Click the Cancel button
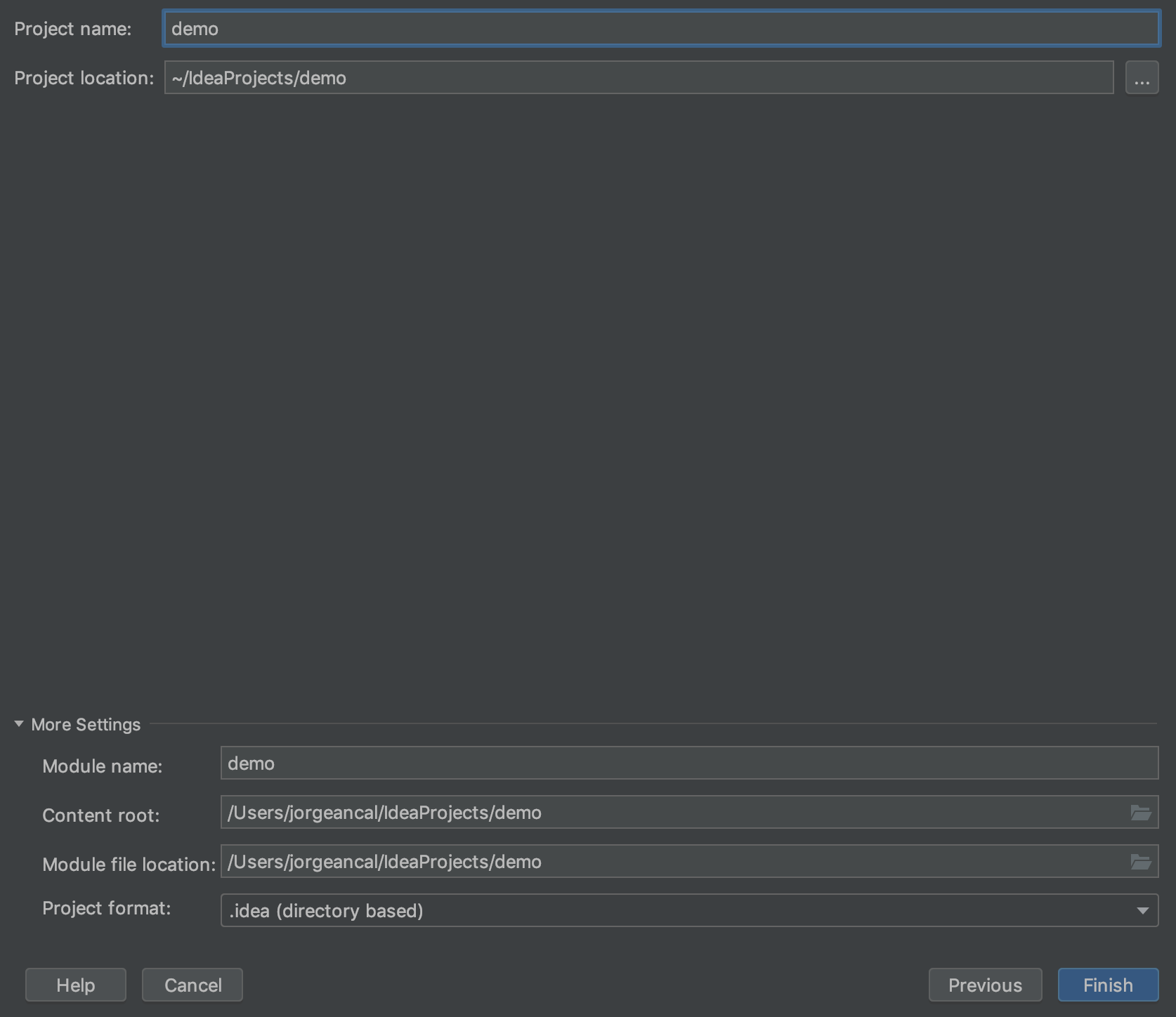This screenshot has width=1176, height=1017. click(x=192, y=985)
